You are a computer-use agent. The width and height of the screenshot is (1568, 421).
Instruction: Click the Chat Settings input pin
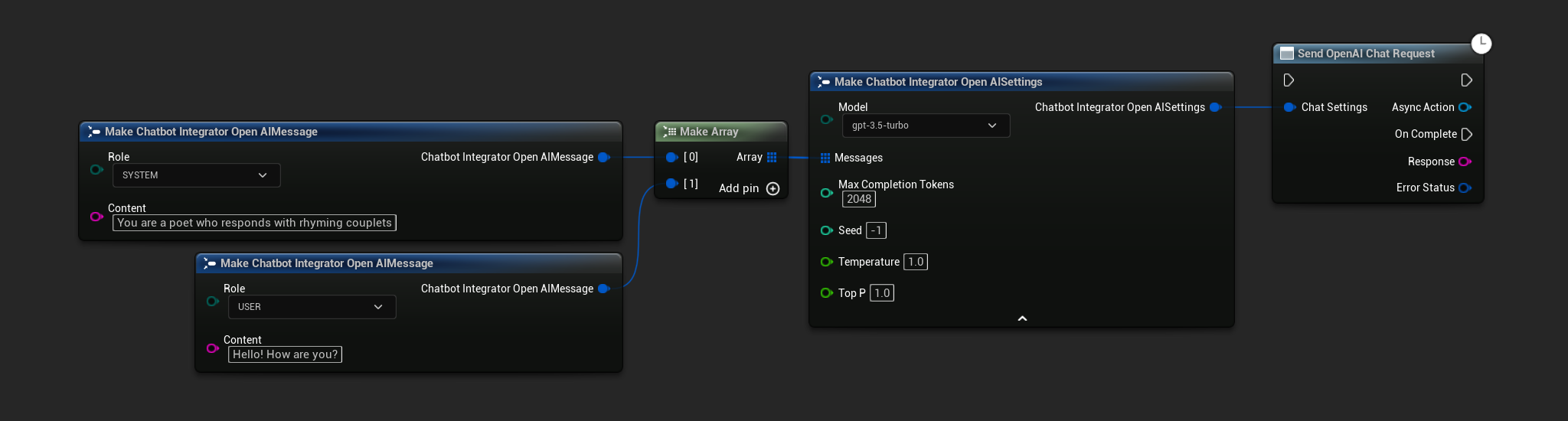point(1289,107)
